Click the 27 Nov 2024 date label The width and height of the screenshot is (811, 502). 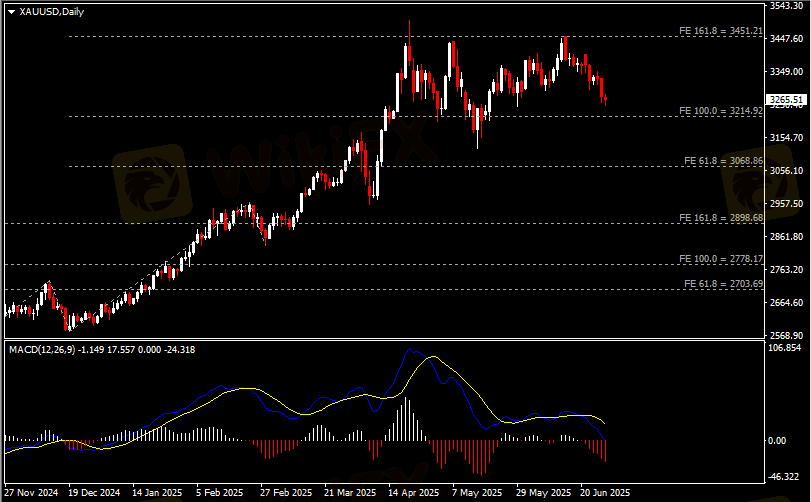point(31,493)
